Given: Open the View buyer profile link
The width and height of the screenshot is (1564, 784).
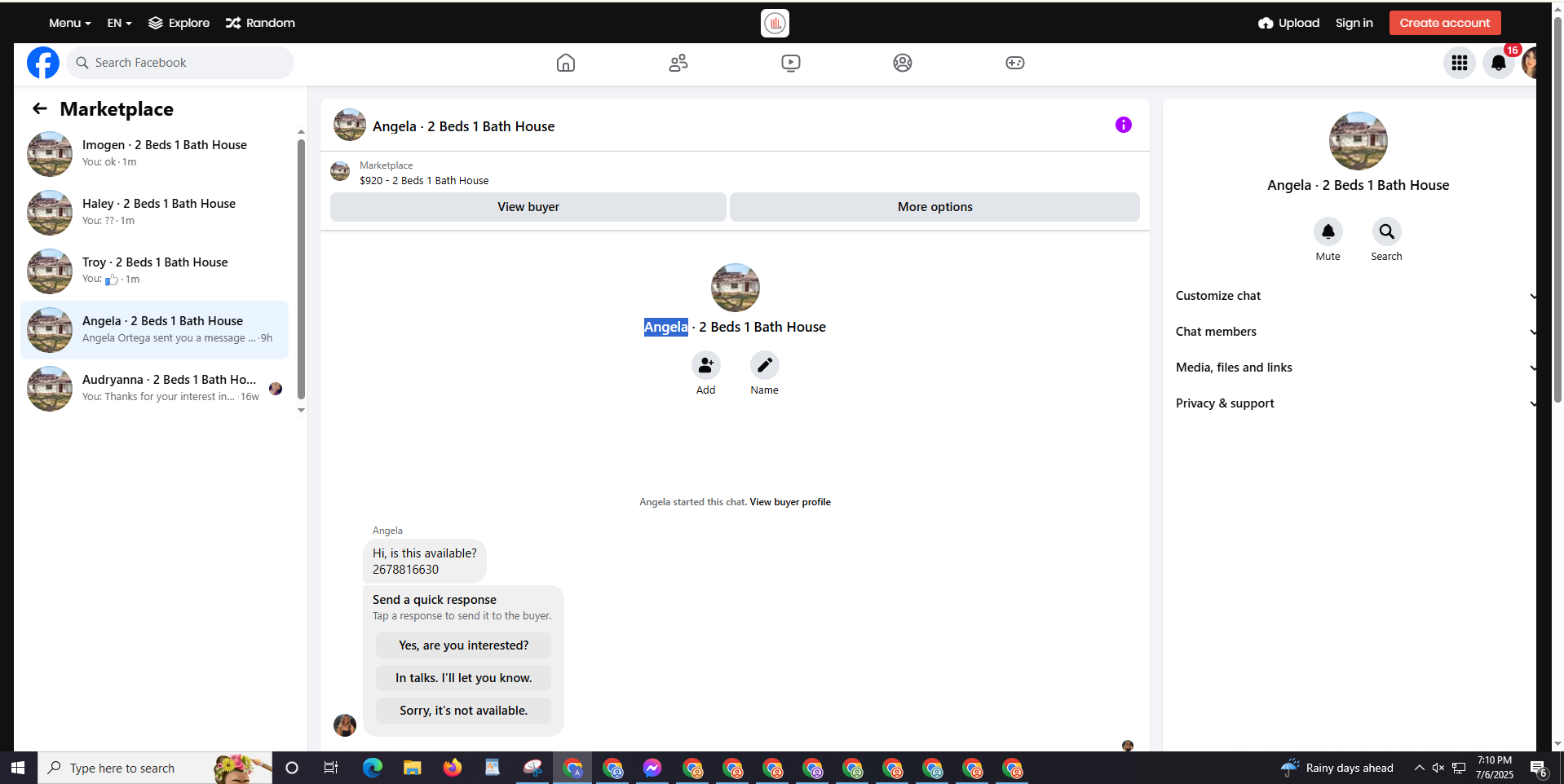Looking at the screenshot, I should (790, 502).
